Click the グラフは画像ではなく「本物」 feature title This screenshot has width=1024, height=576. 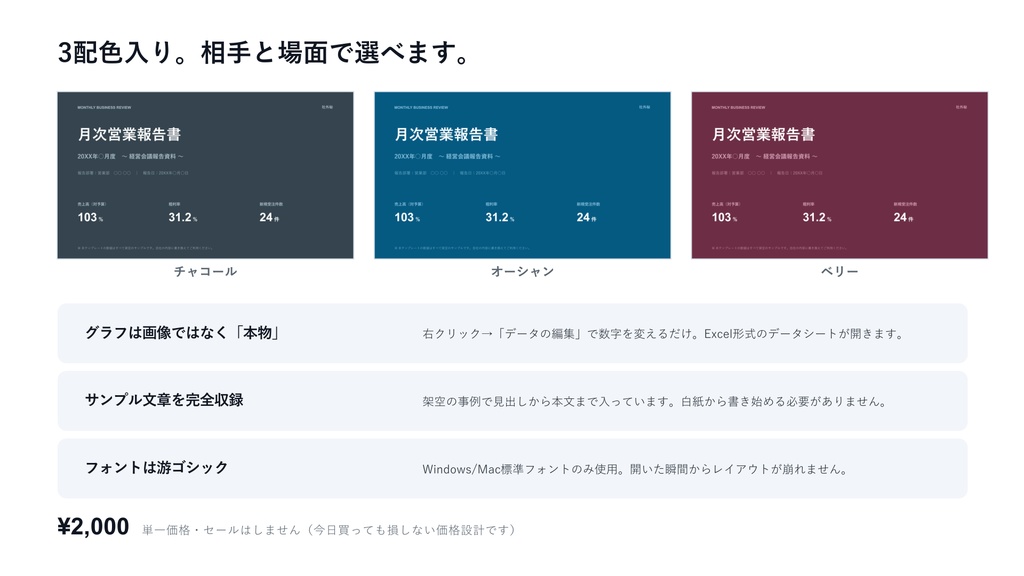click(x=183, y=333)
